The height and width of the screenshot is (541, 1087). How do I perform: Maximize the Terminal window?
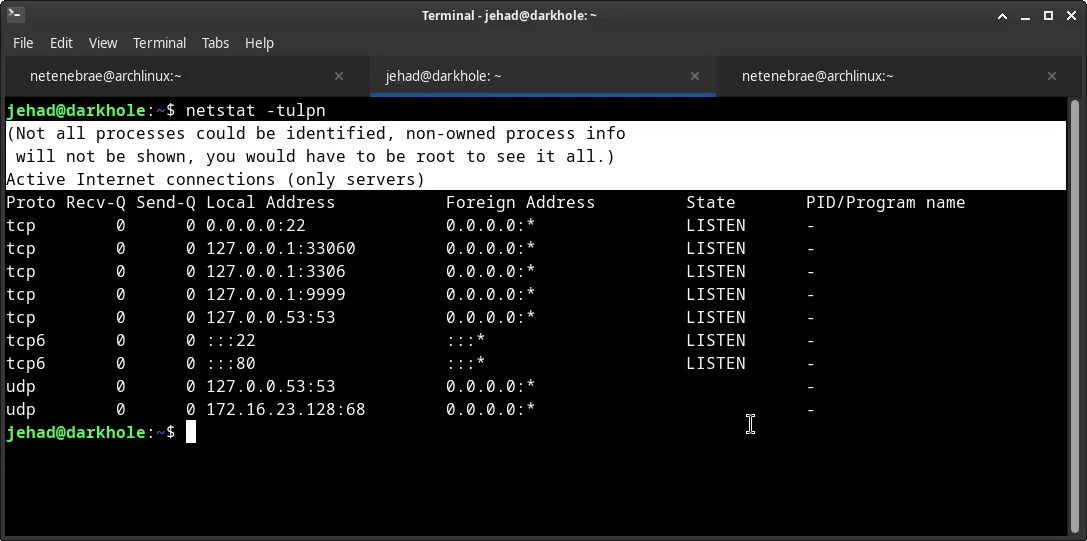click(1049, 15)
